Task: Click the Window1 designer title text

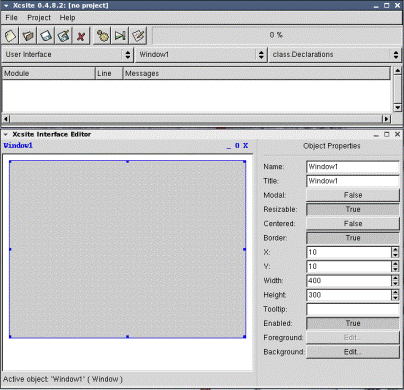Action: [18, 146]
